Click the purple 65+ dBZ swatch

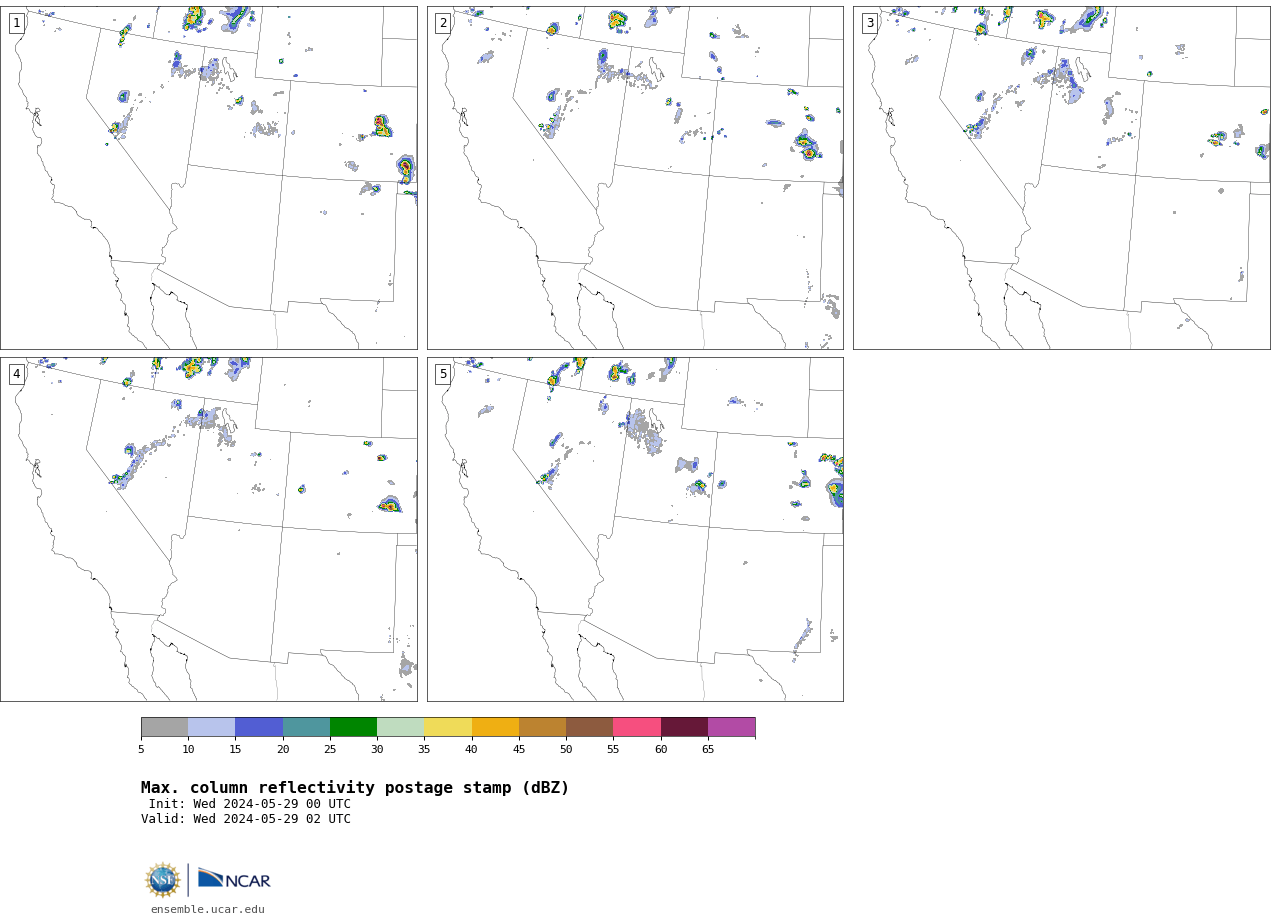click(x=732, y=727)
